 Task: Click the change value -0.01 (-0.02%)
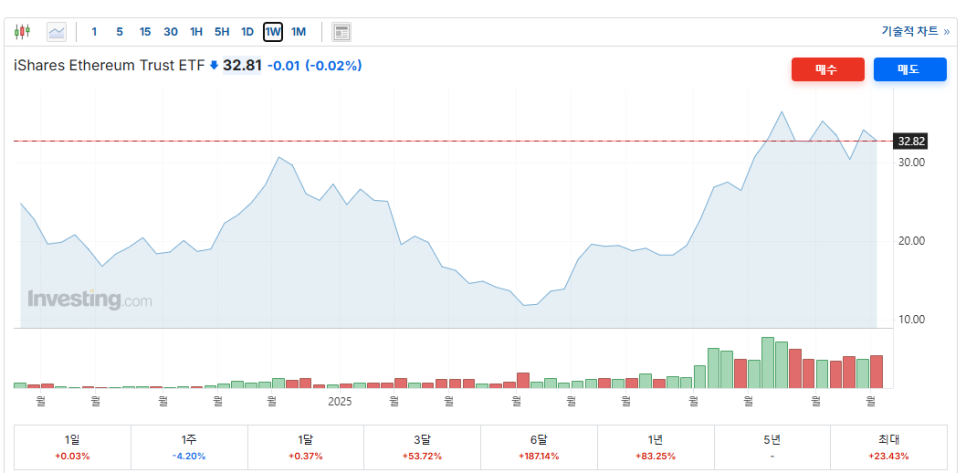tap(314, 65)
